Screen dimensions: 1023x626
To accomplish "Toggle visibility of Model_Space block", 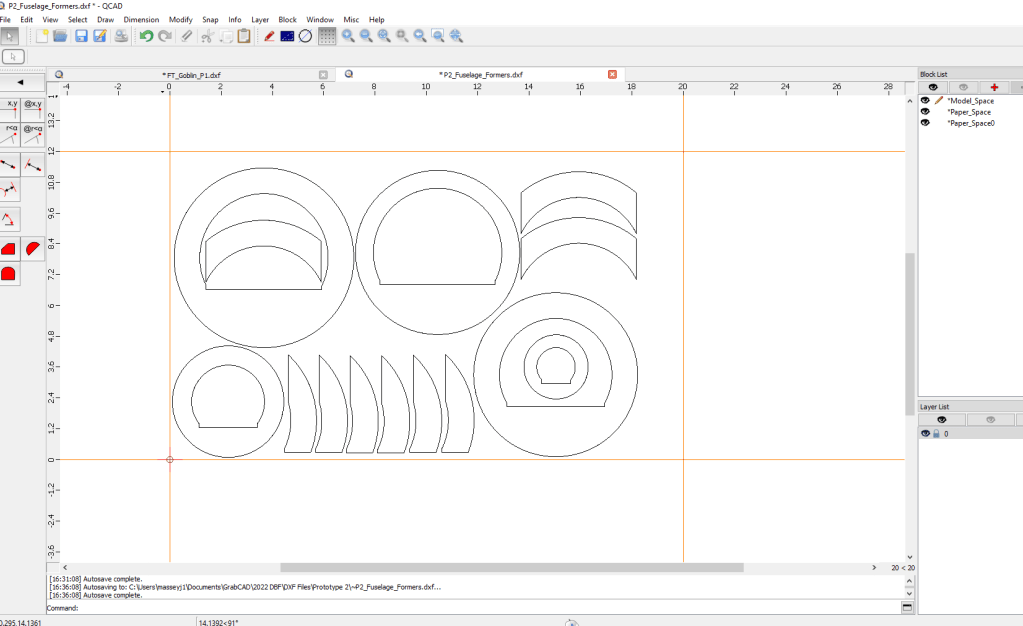I will (x=925, y=101).
